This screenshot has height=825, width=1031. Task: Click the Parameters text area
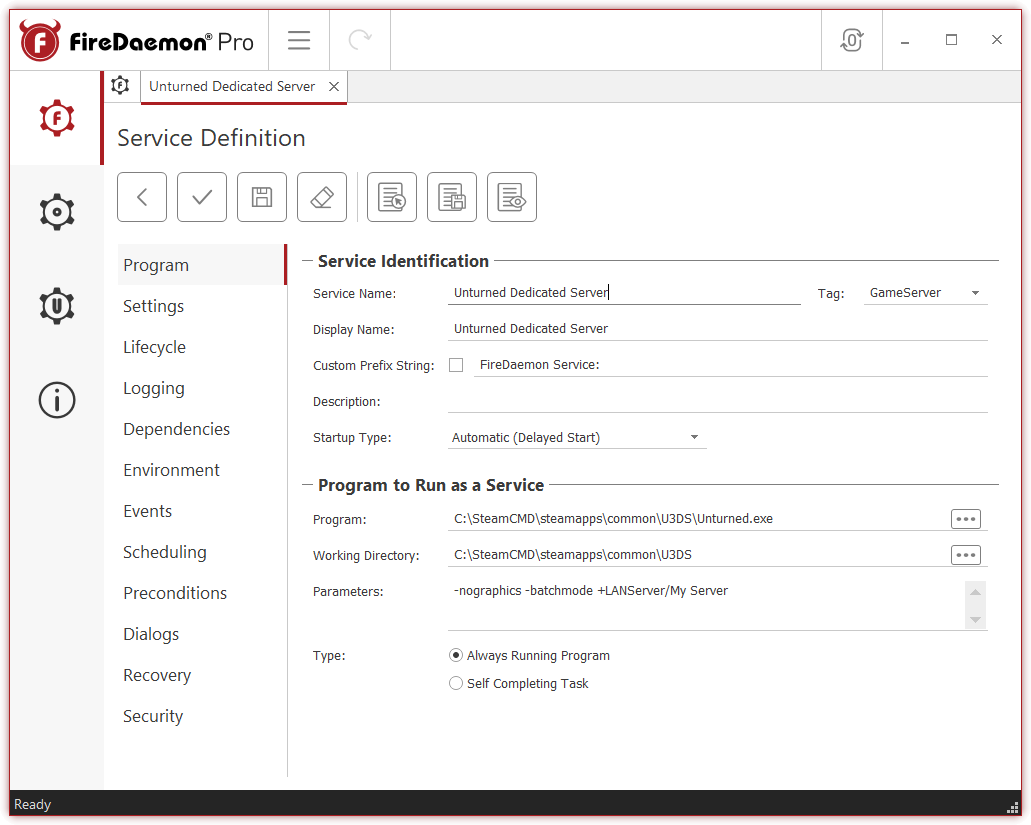pos(706,605)
